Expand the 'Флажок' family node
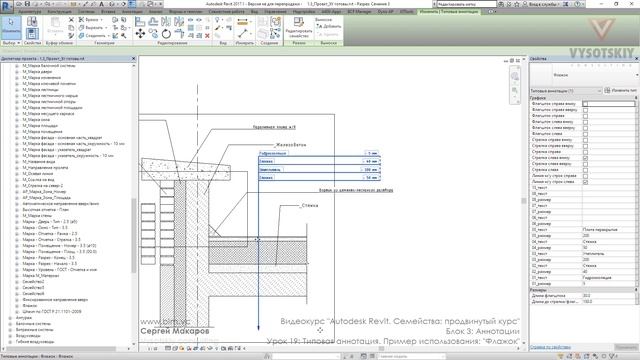Screen dimensions: 640x360 click(17, 306)
